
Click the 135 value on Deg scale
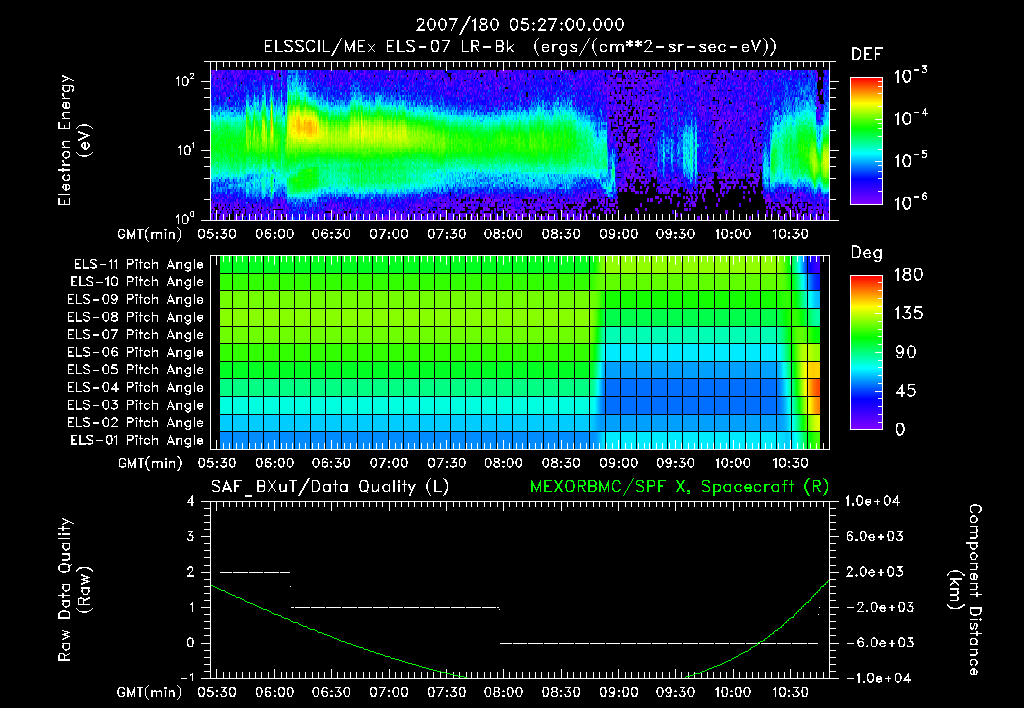[x=908, y=314]
